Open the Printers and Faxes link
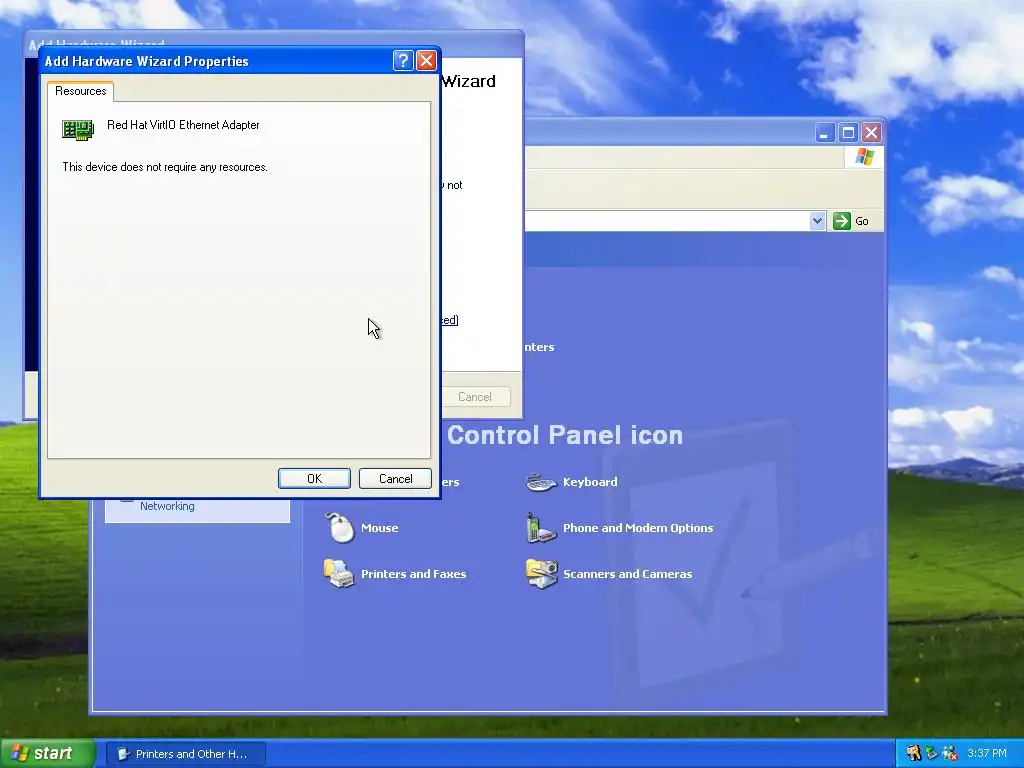 413,574
